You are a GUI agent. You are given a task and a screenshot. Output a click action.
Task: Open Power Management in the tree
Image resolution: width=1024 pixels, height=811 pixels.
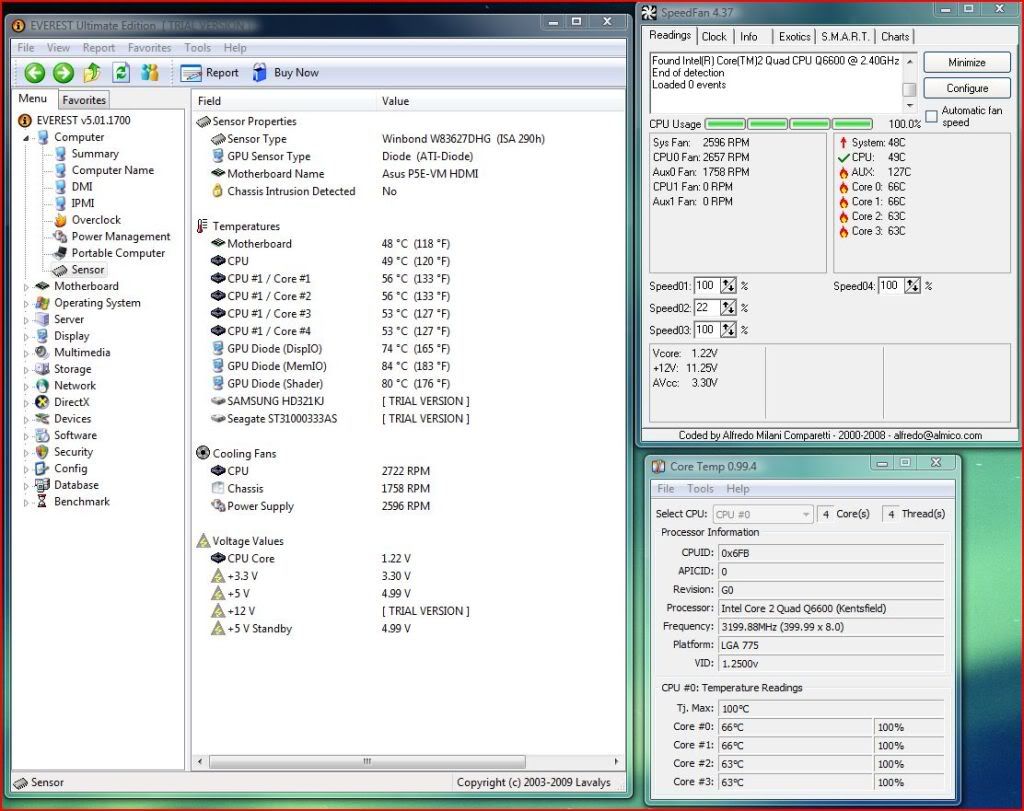(121, 236)
